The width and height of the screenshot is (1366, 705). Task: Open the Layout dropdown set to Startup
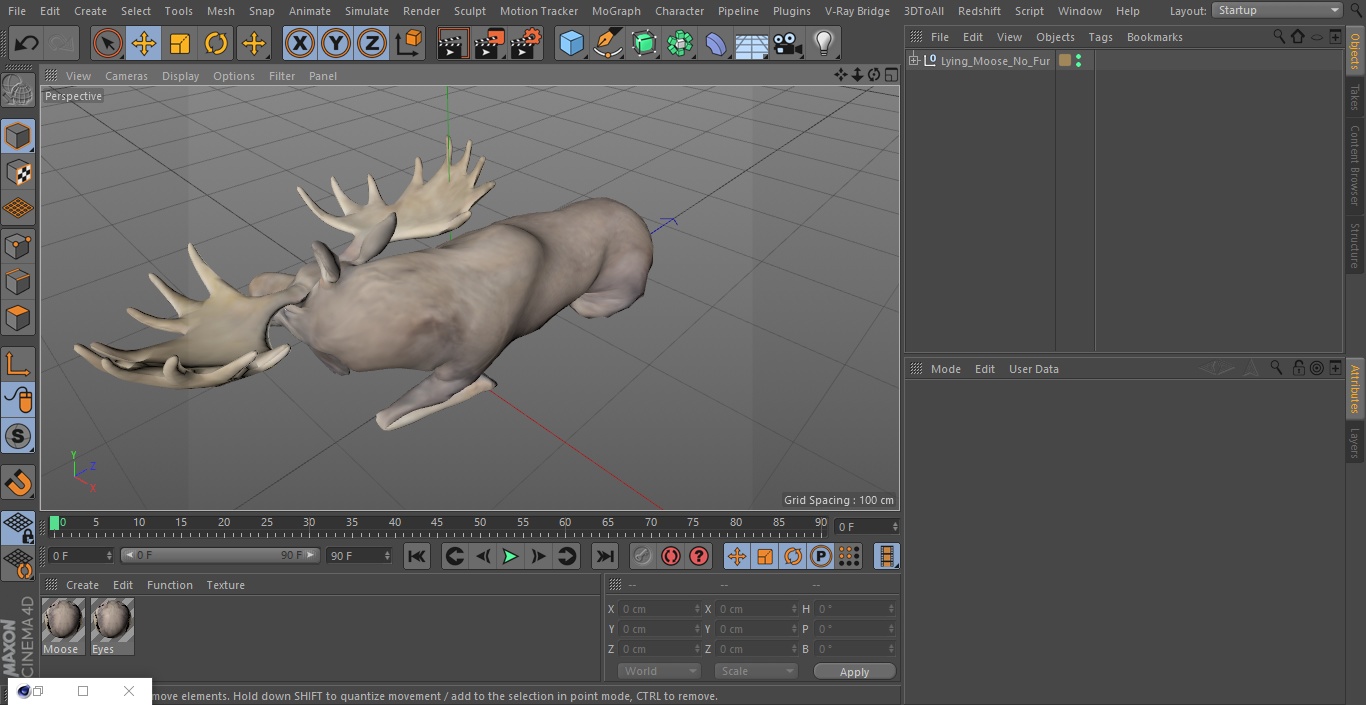[x=1277, y=10]
